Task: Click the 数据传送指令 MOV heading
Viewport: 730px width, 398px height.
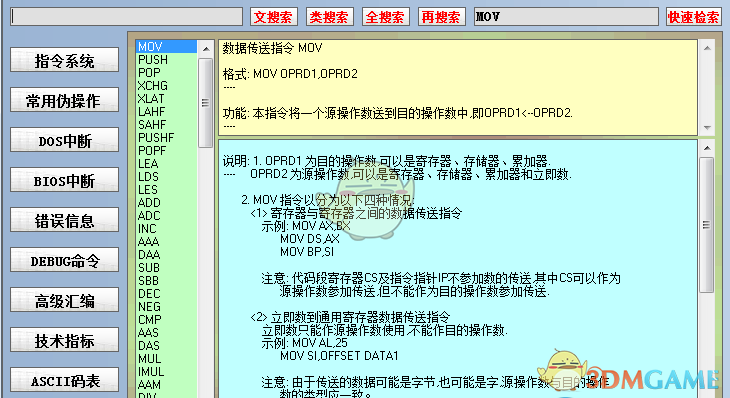Action: pyautogui.click(x=272, y=48)
